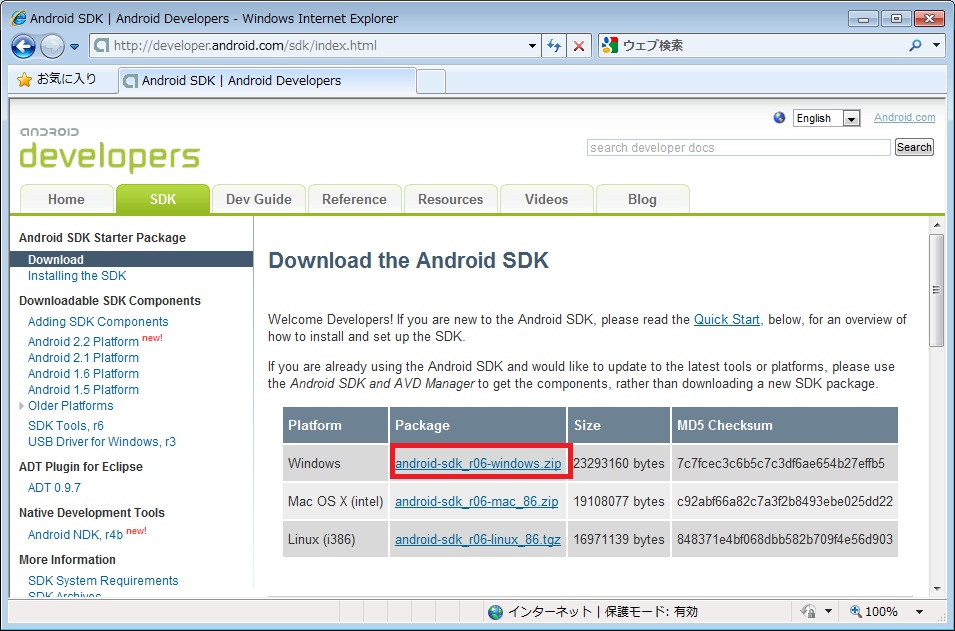Click the Search button

click(x=914, y=147)
